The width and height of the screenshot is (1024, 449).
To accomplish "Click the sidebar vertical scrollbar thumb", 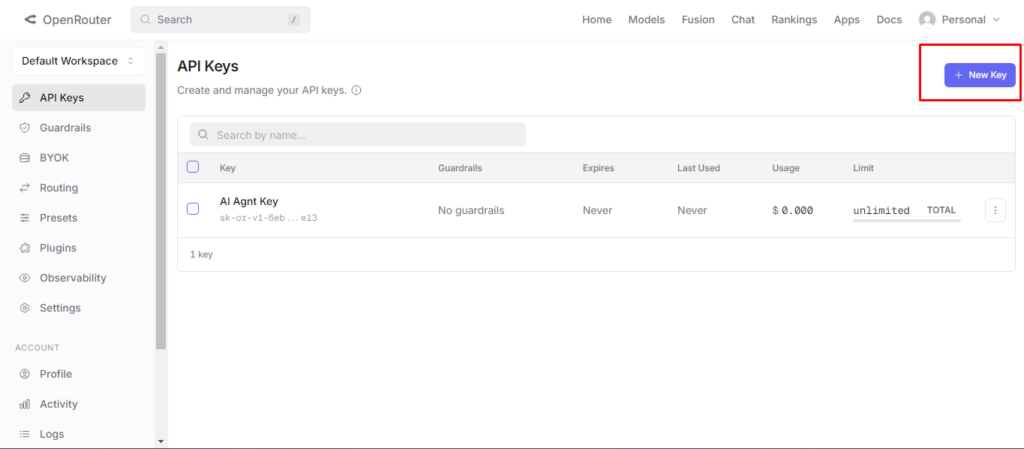I will [161, 201].
